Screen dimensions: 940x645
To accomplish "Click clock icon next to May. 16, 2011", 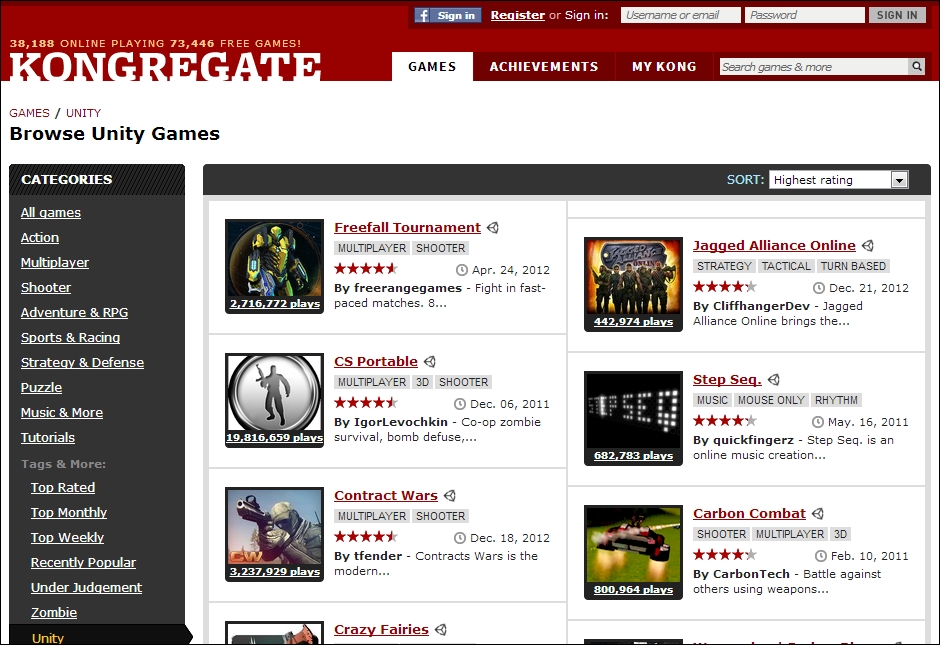I will (x=818, y=422).
